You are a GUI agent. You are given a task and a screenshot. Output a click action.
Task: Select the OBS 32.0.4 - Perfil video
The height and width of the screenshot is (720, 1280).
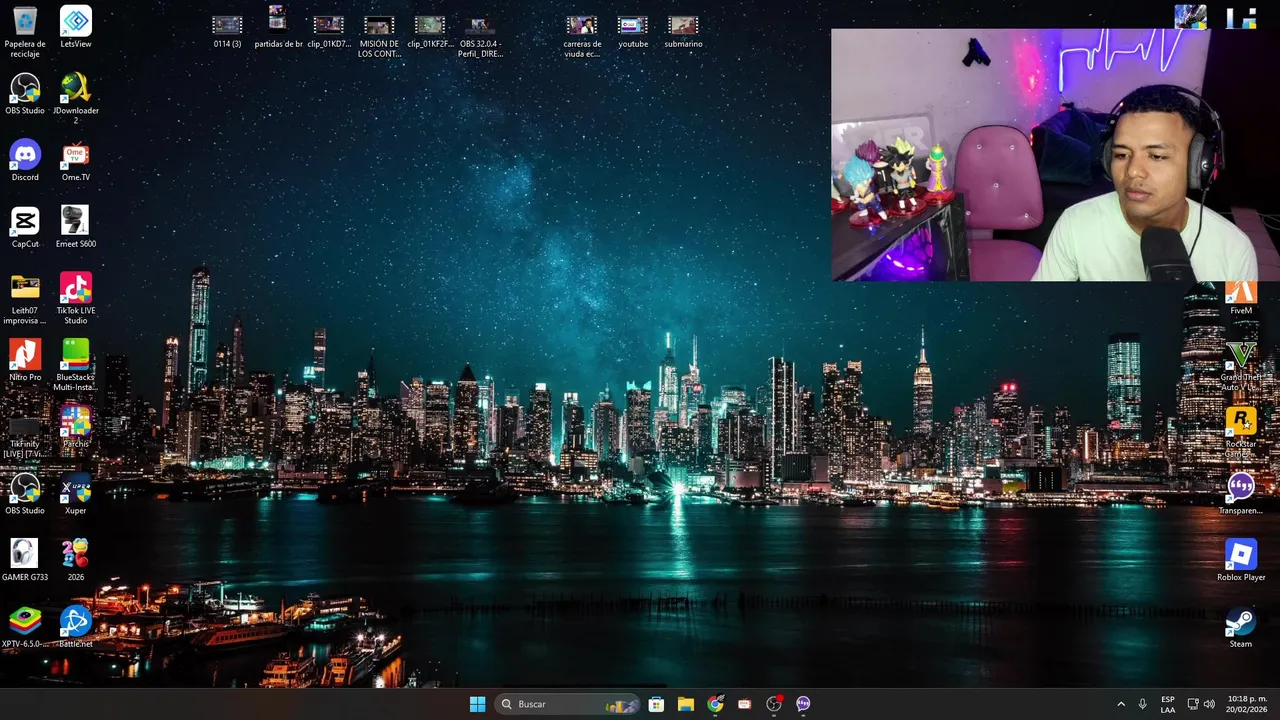pyautogui.click(x=480, y=37)
